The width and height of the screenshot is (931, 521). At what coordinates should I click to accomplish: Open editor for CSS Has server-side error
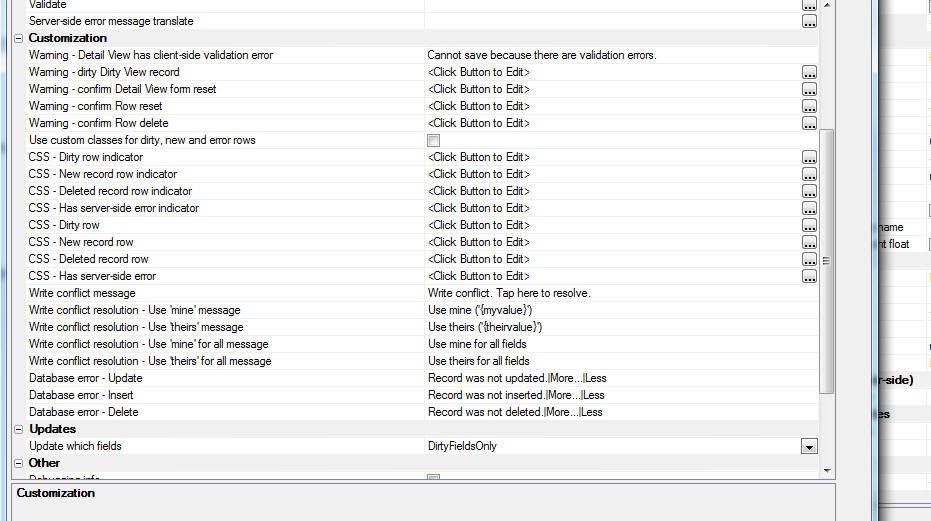809,276
